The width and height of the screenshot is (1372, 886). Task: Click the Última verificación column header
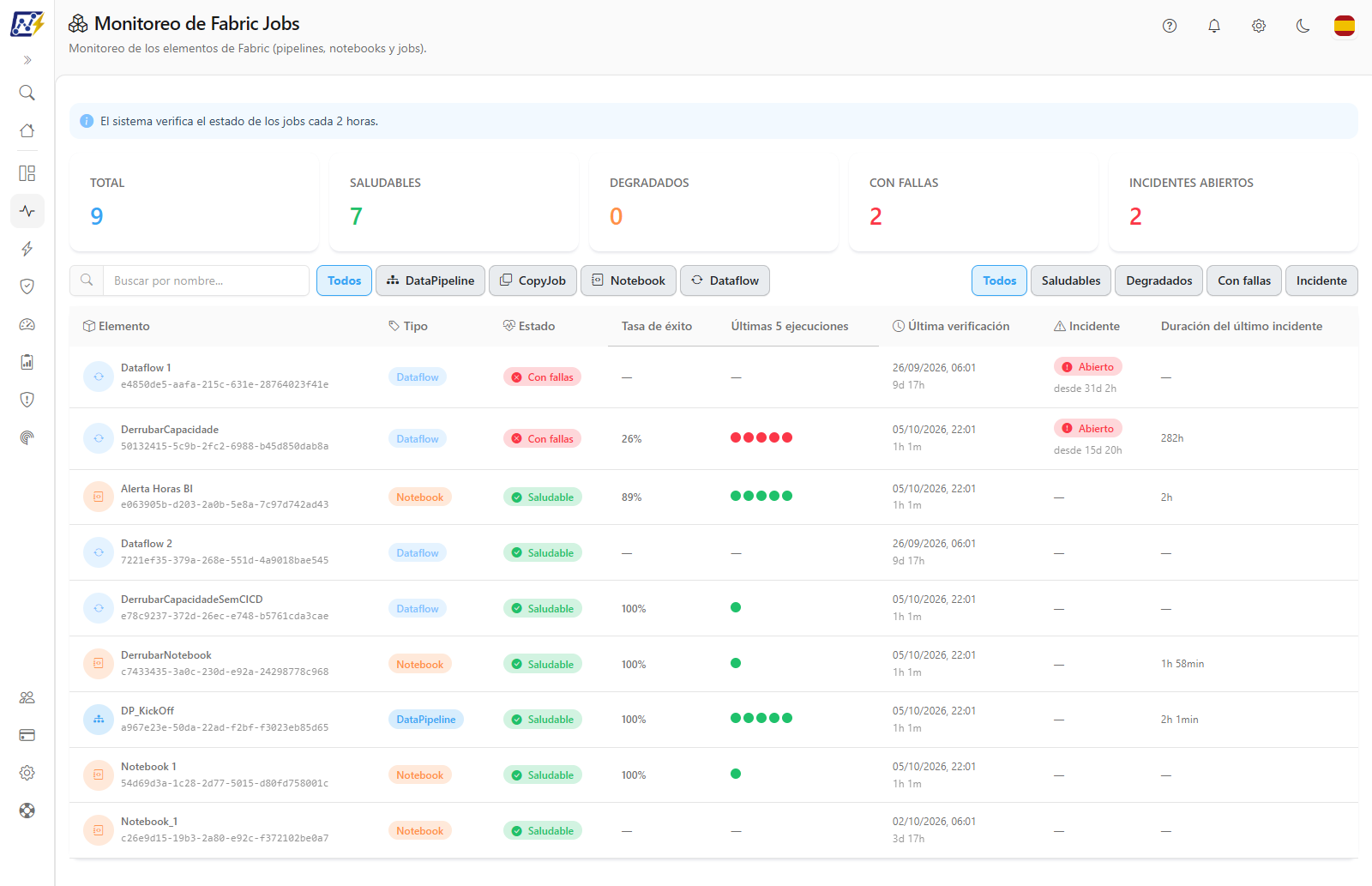[x=951, y=326]
